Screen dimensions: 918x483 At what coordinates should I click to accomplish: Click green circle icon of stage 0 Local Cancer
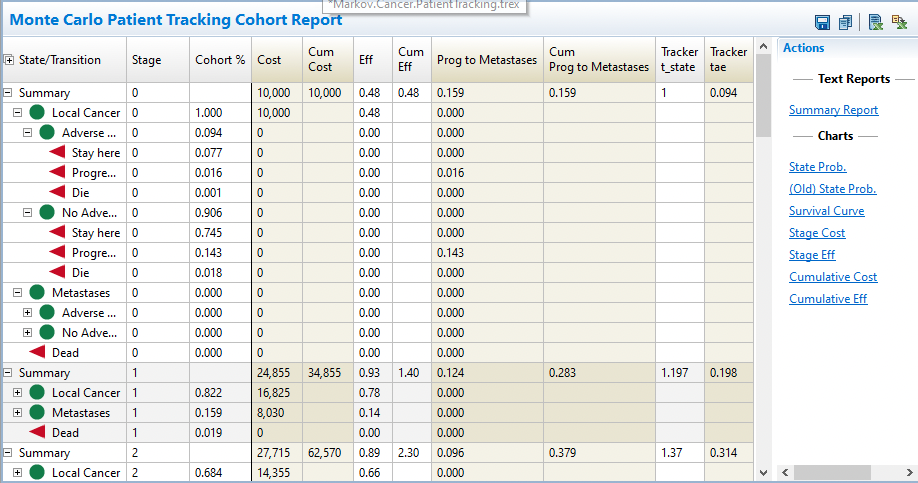point(37,113)
